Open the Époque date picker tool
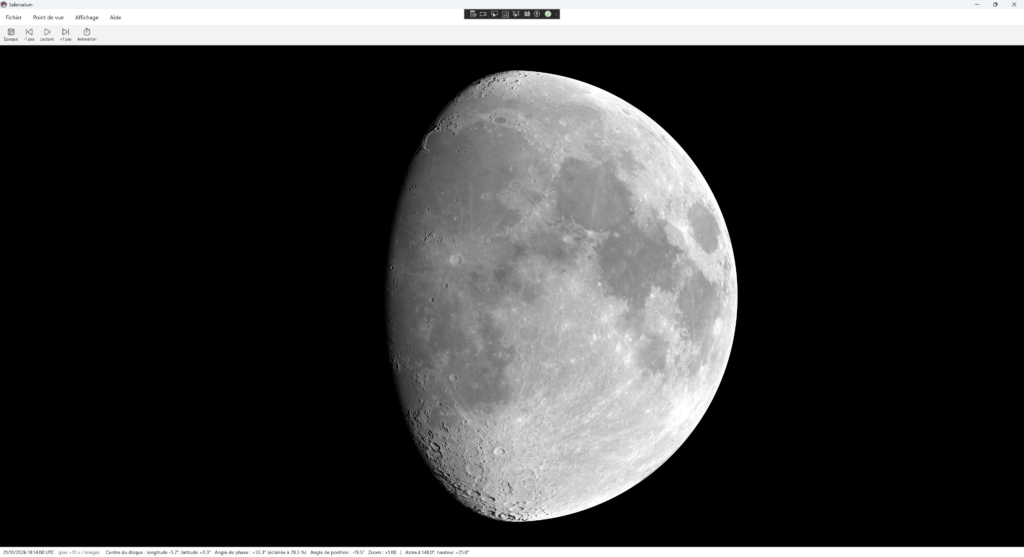 pos(10,35)
